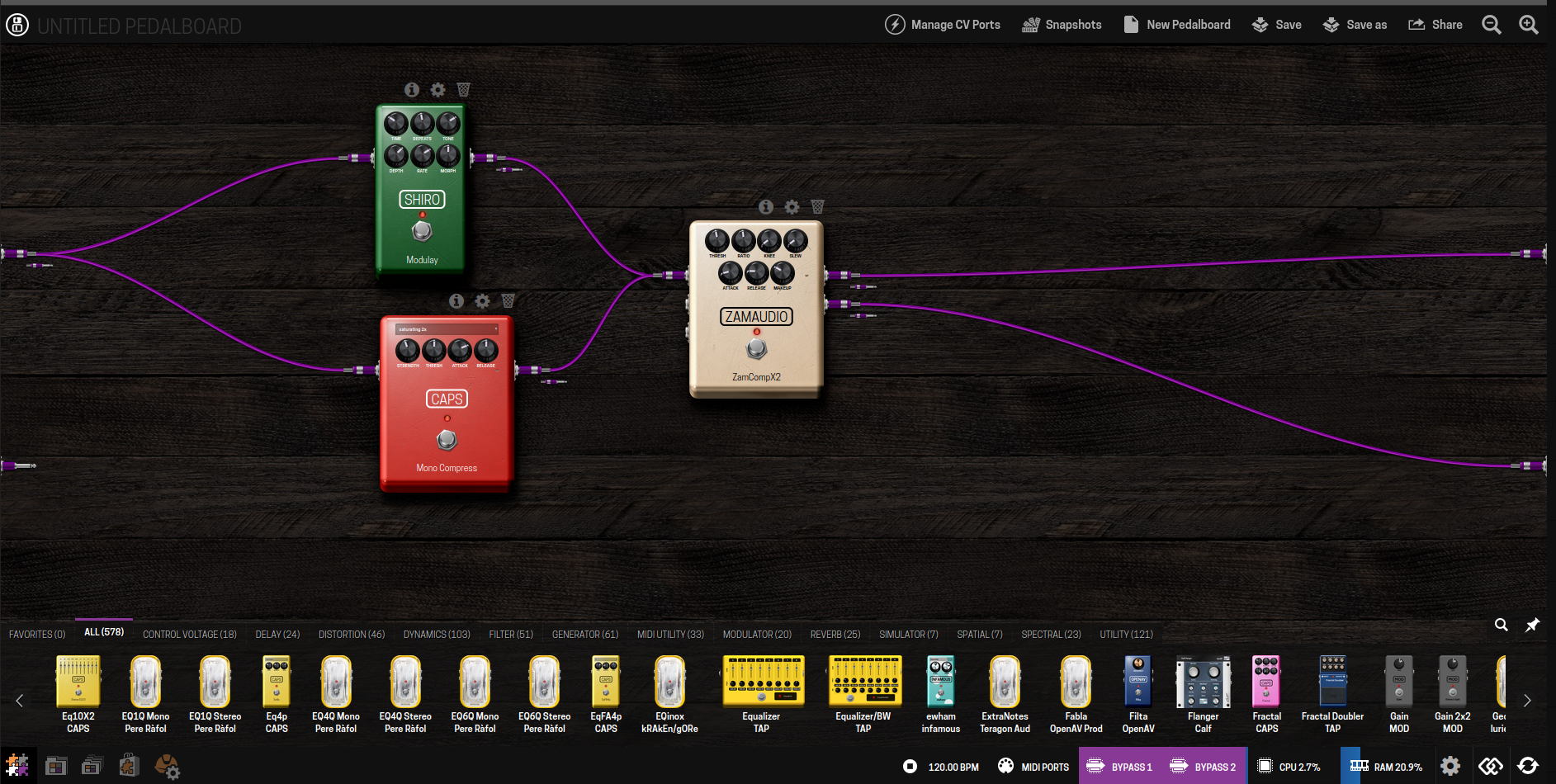Click the refresh/update icon in bottom bar
Viewport: 1556px width, 784px height.
pyautogui.click(x=1528, y=766)
